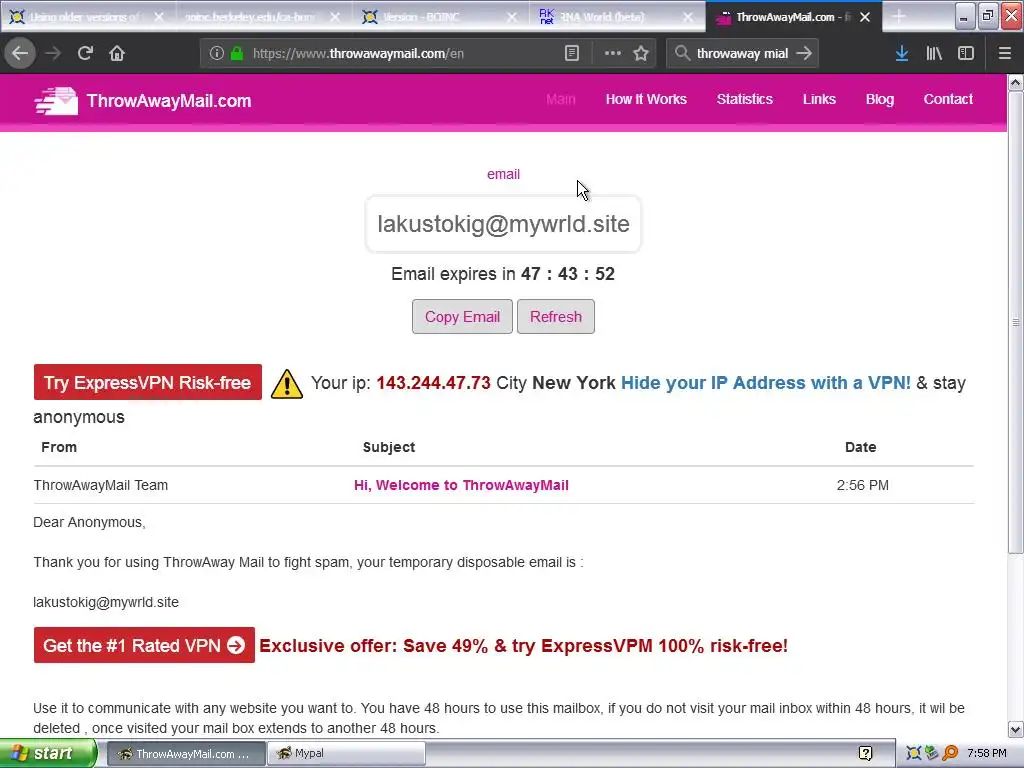
Task: Click the Date column header
Action: pyautogui.click(x=861, y=447)
